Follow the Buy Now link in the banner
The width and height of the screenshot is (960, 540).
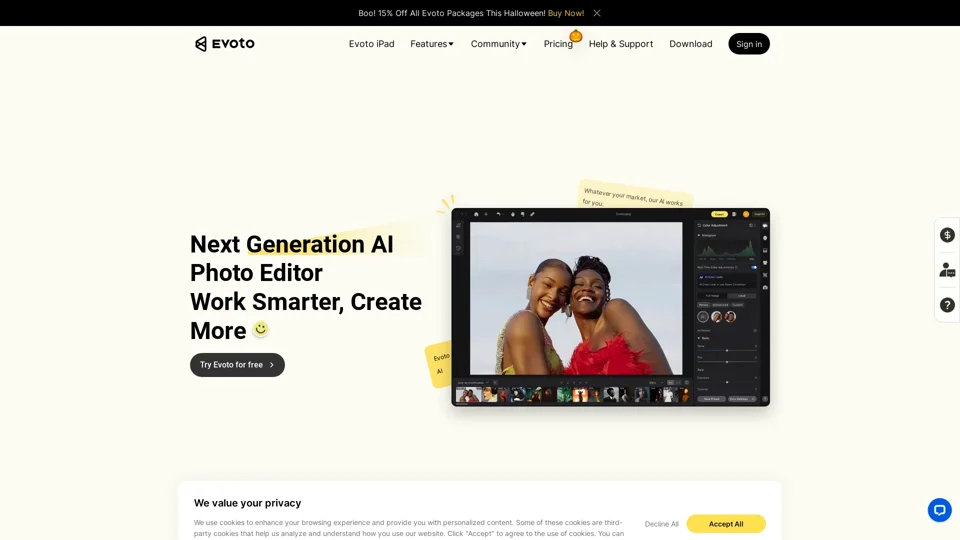(x=566, y=13)
